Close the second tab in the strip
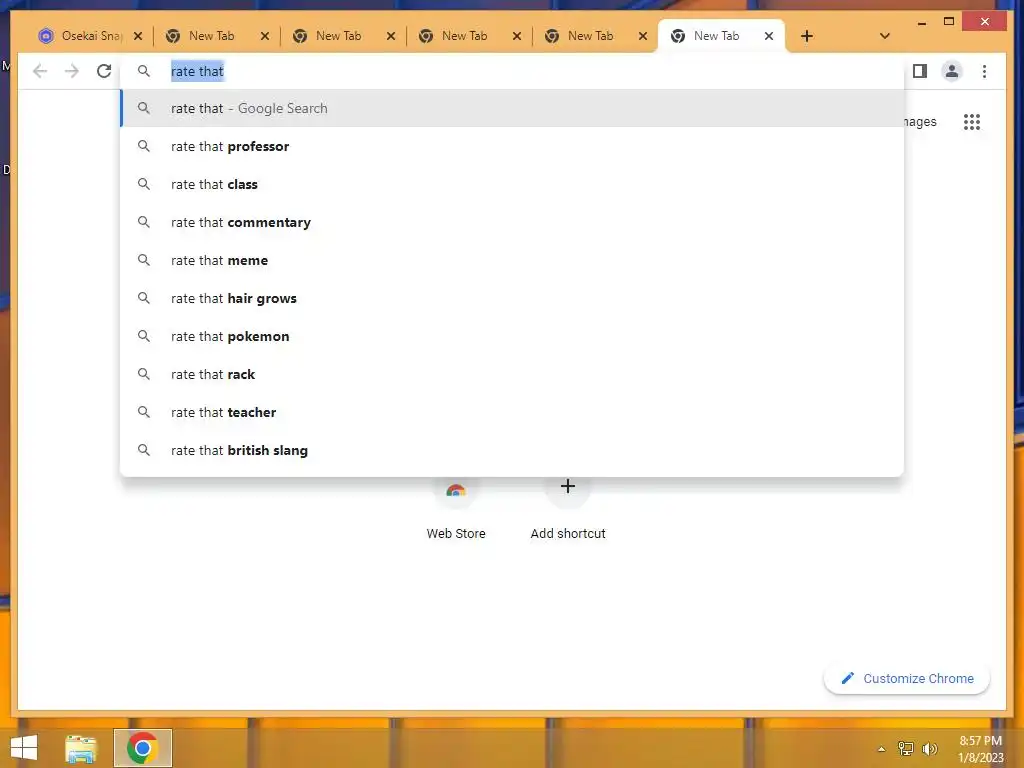Screen dimensions: 1024x768 (264, 36)
